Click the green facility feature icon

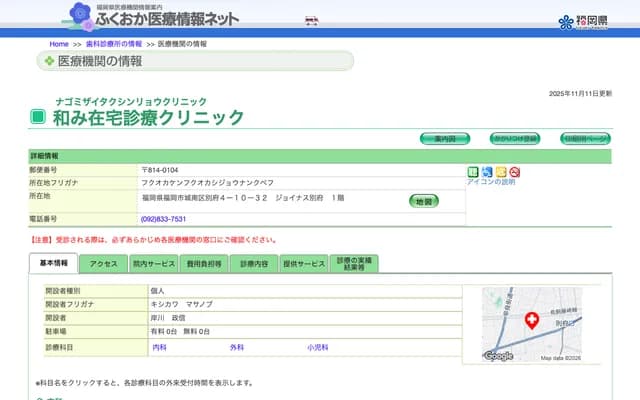(473, 172)
